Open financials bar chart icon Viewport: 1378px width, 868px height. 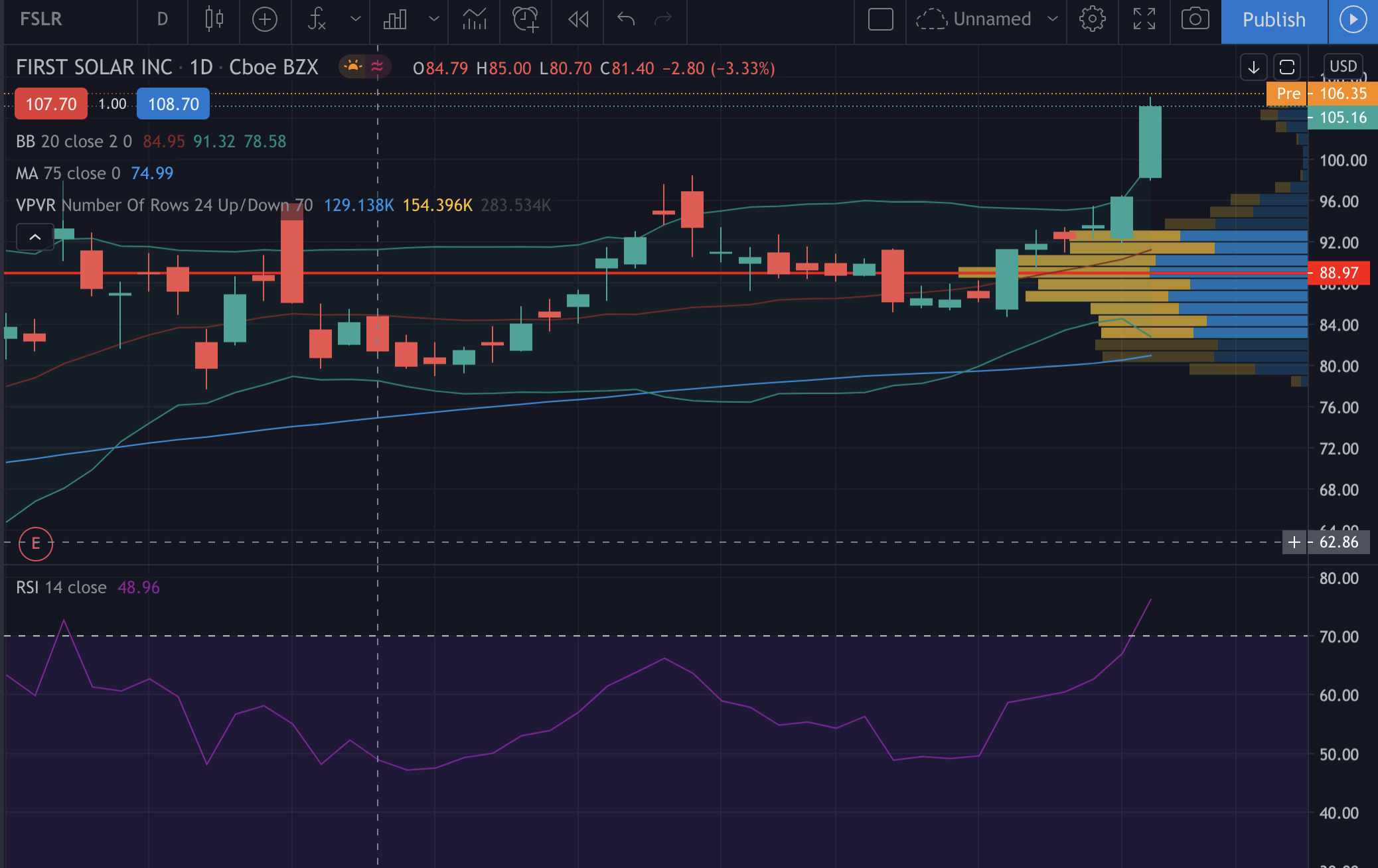pyautogui.click(x=395, y=19)
